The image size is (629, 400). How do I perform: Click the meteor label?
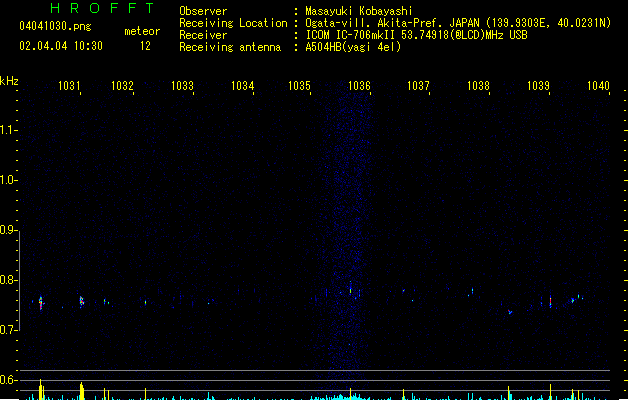pos(142,31)
